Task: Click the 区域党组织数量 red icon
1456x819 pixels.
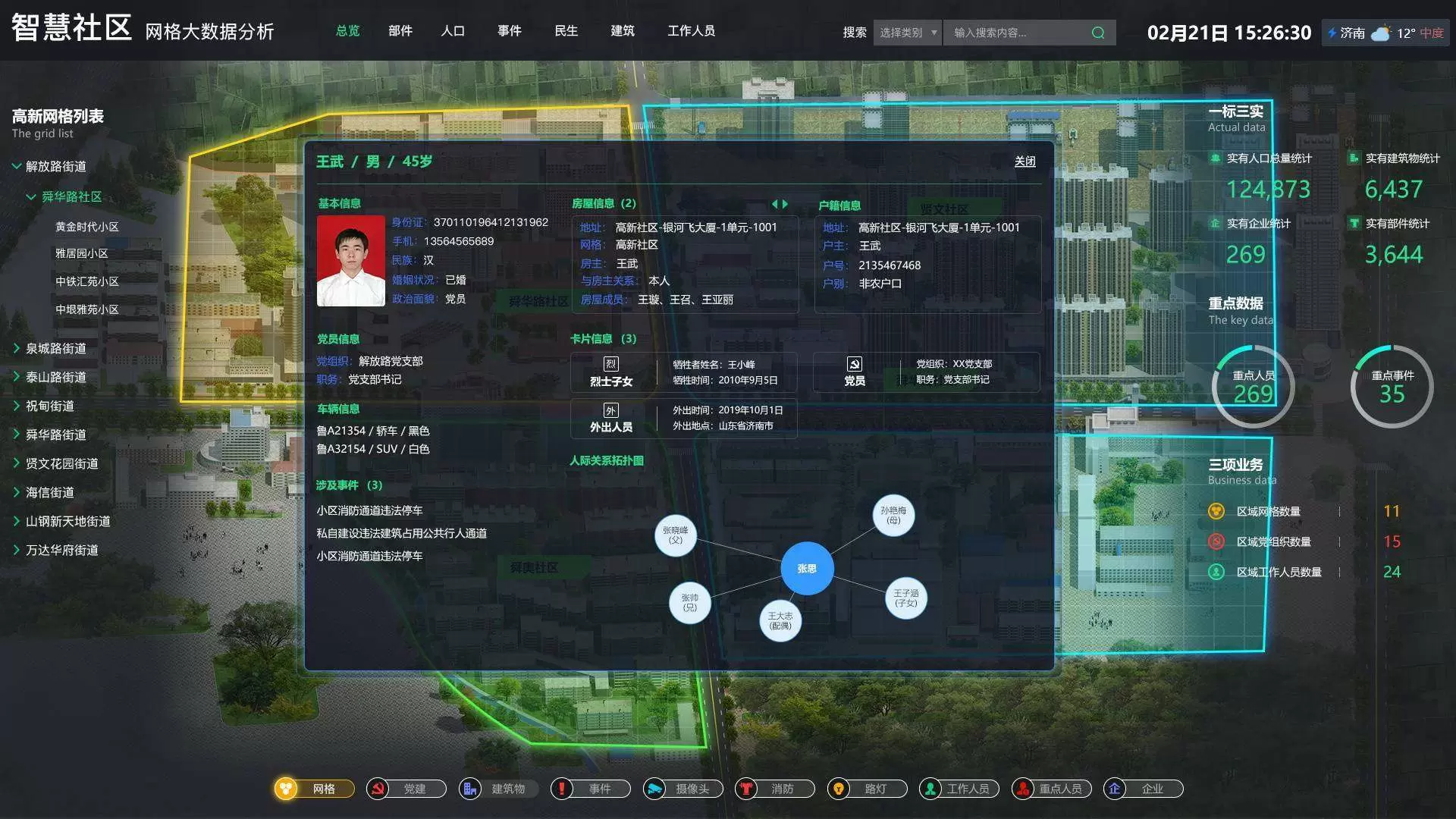Action: [1216, 541]
